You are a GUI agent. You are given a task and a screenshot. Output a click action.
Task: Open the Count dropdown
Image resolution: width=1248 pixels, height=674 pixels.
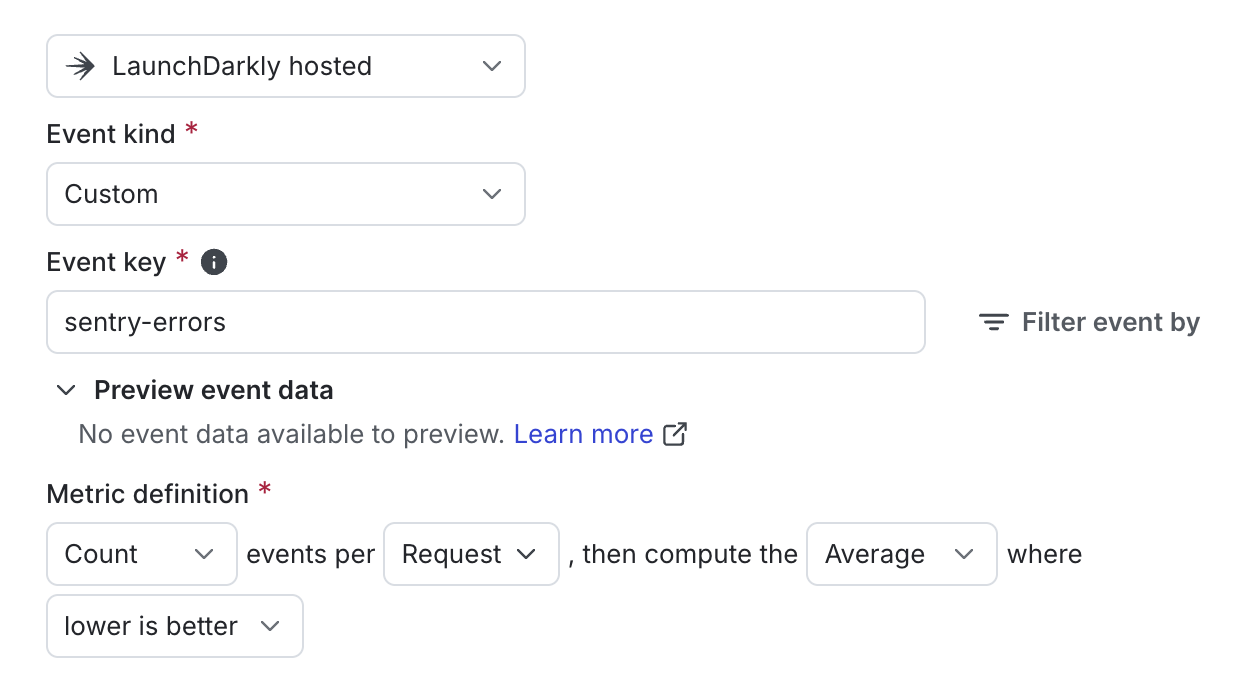[142, 554]
